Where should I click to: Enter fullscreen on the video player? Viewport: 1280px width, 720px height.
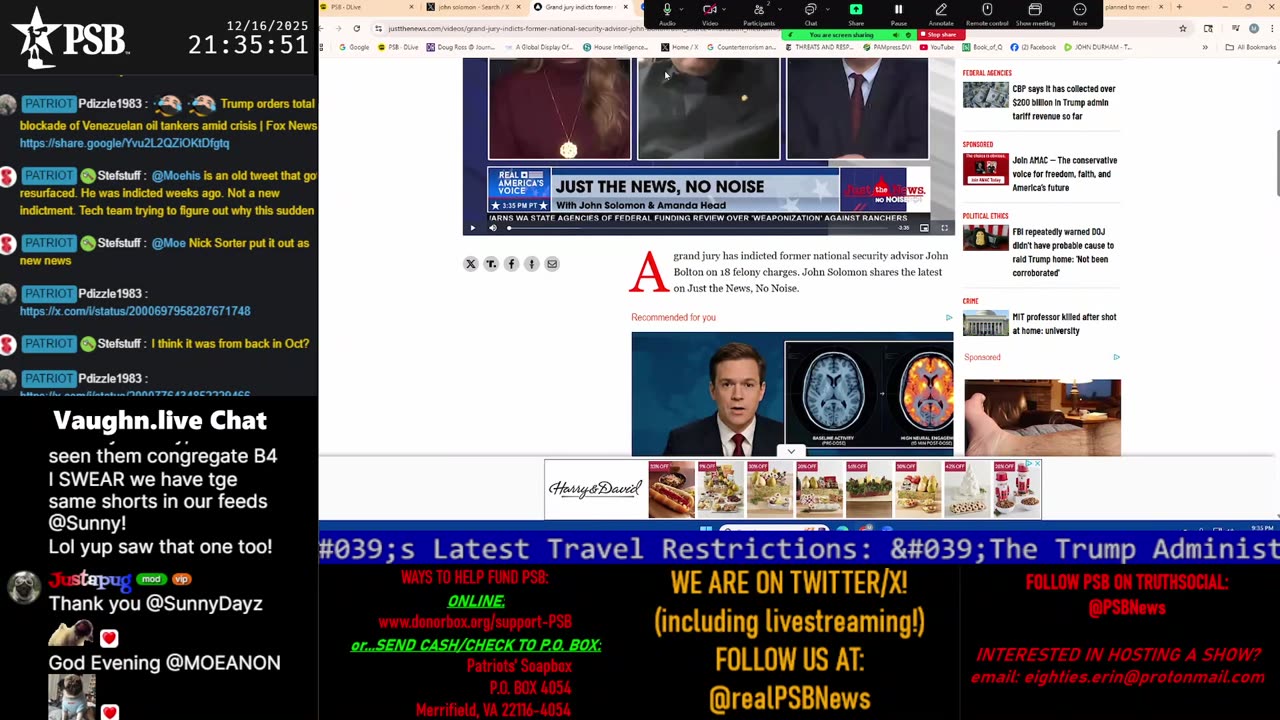943,228
